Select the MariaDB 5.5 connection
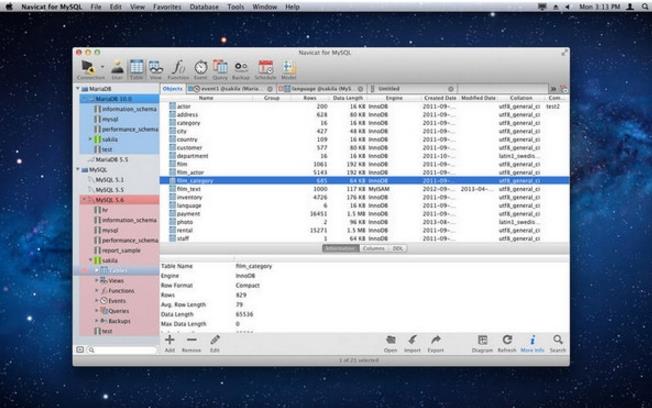Image resolution: width=652 pixels, height=408 pixels. coord(111,160)
